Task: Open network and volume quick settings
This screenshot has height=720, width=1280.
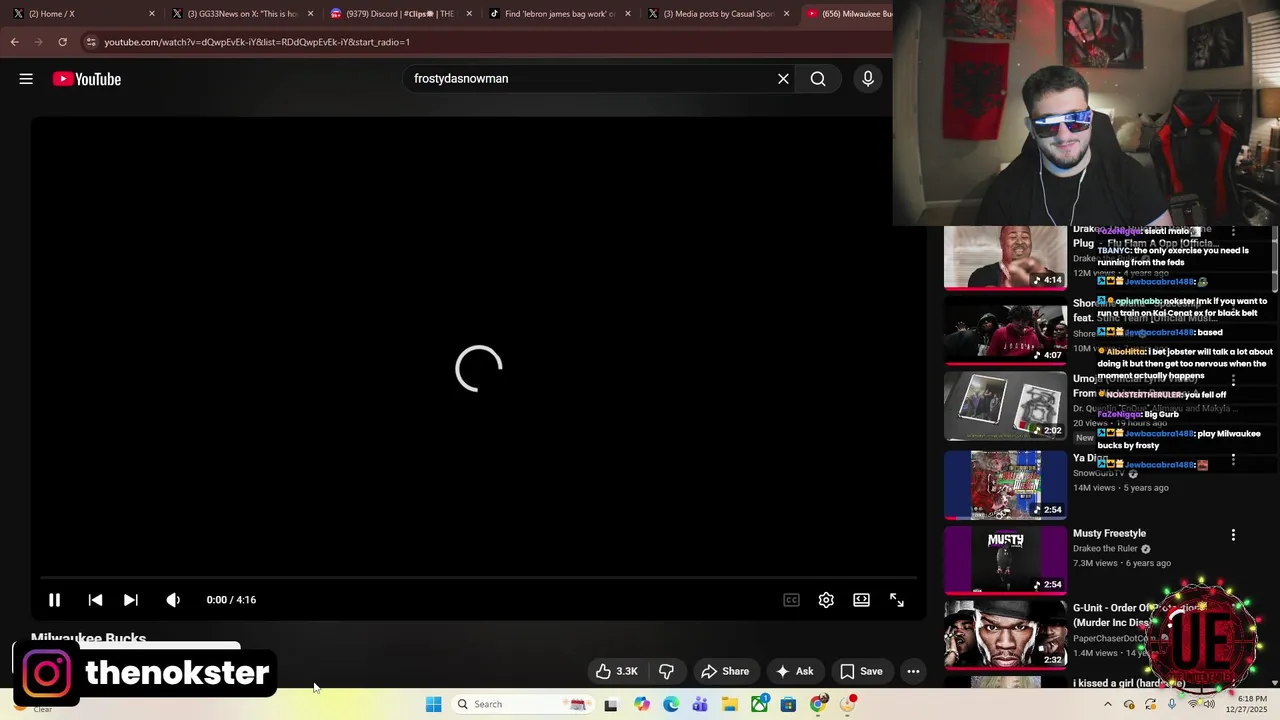Action: click(x=1201, y=704)
